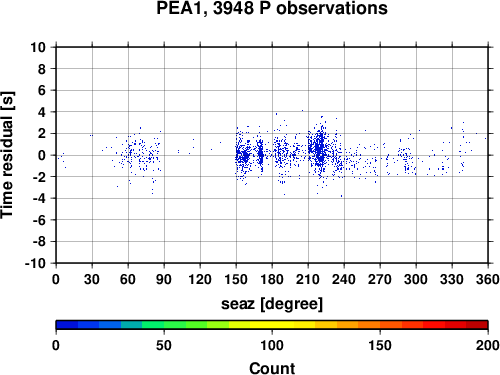Click the x-axis tick label 180
Viewport: 500px width, 375px height.
click(x=272, y=279)
